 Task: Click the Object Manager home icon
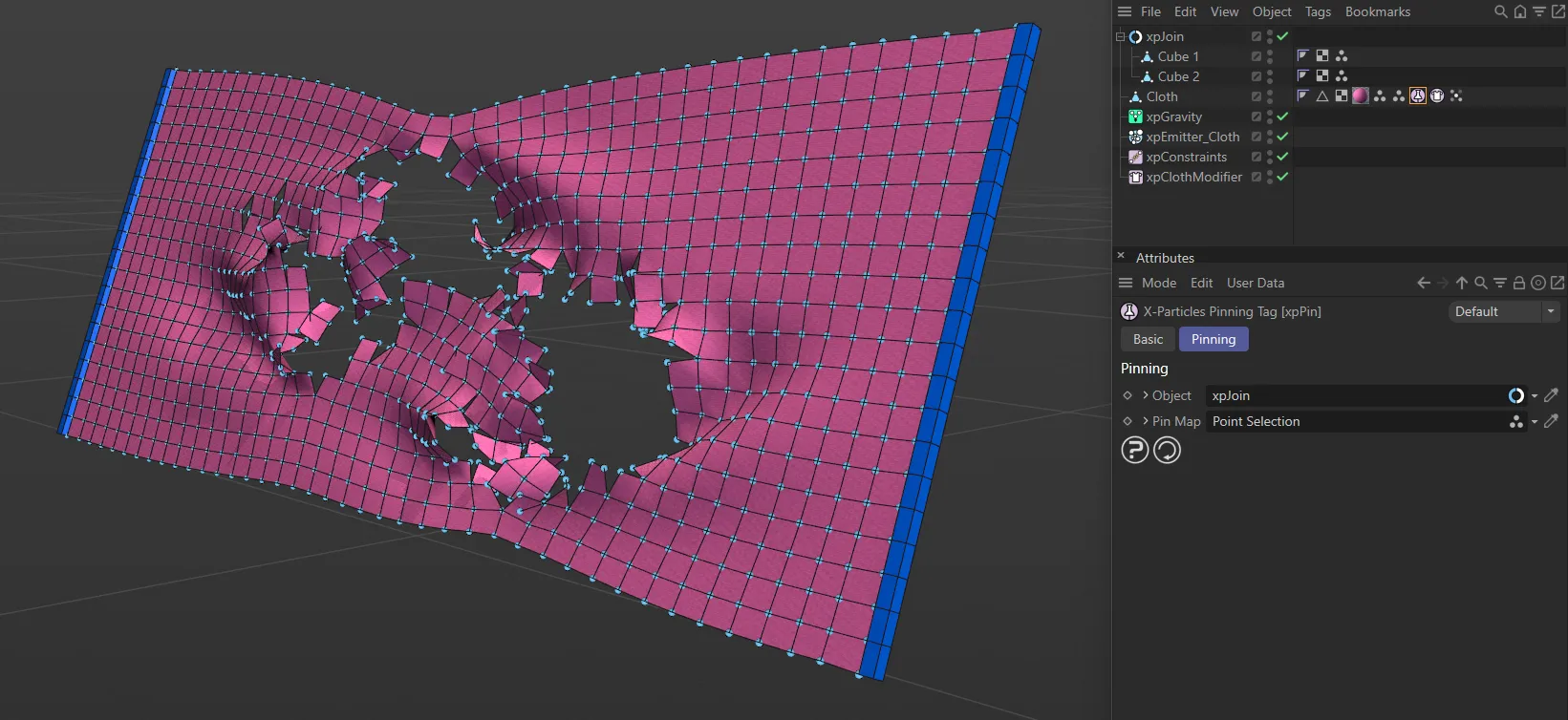(x=1519, y=12)
